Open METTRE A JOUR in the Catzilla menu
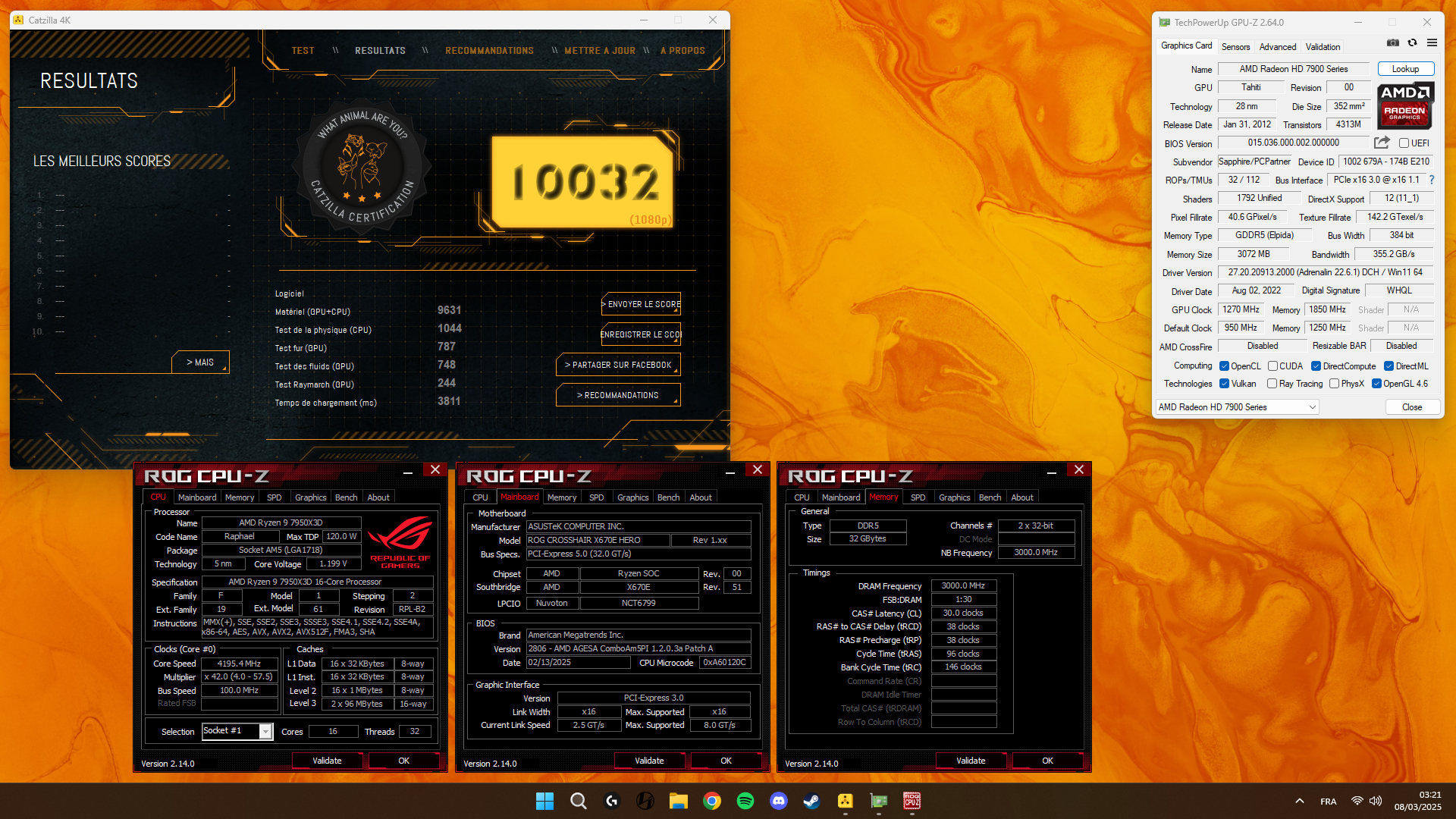Image resolution: width=1456 pixels, height=819 pixels. tap(600, 51)
